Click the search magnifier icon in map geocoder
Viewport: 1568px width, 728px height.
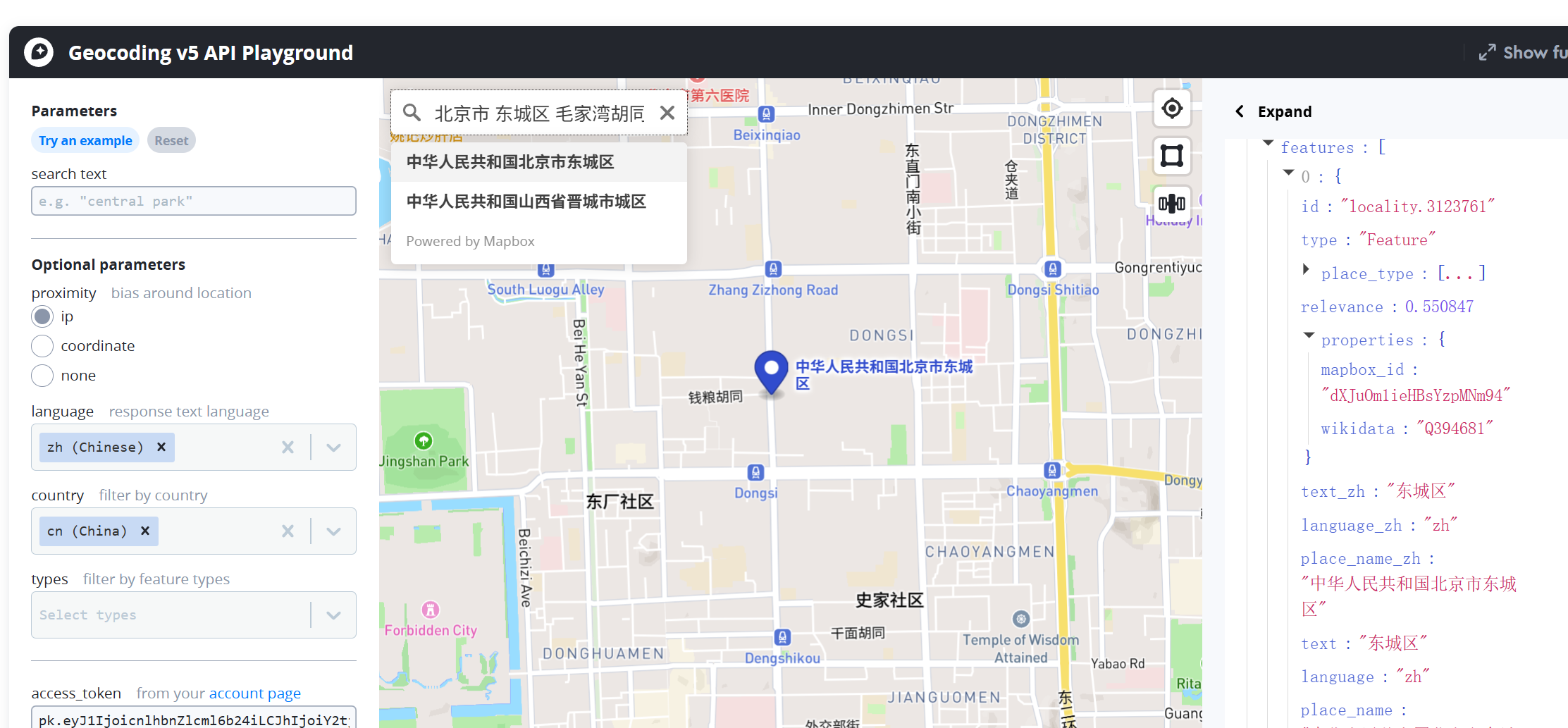pyautogui.click(x=412, y=113)
